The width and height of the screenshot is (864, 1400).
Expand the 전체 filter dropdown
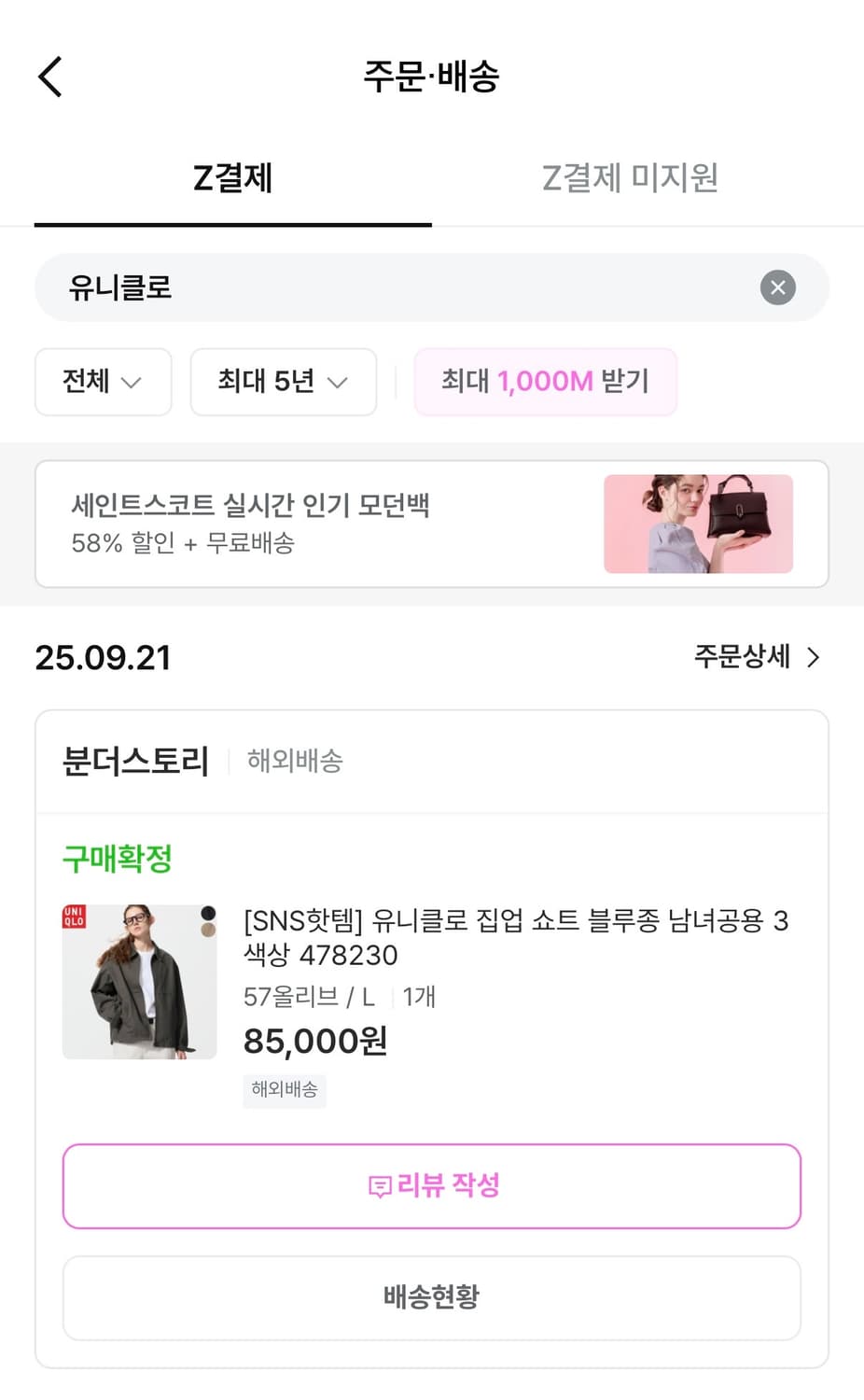tap(103, 382)
